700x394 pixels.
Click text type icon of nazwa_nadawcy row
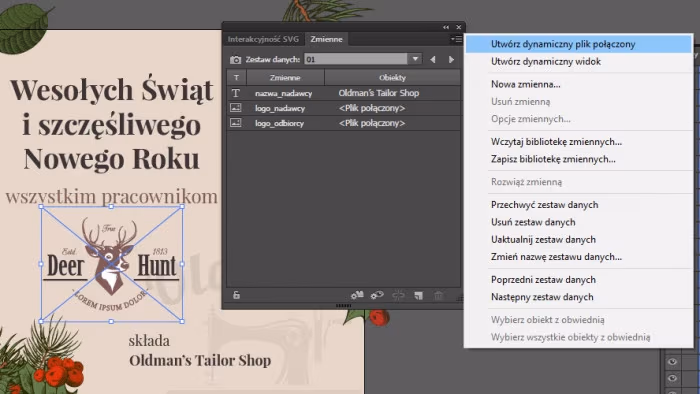(x=236, y=93)
